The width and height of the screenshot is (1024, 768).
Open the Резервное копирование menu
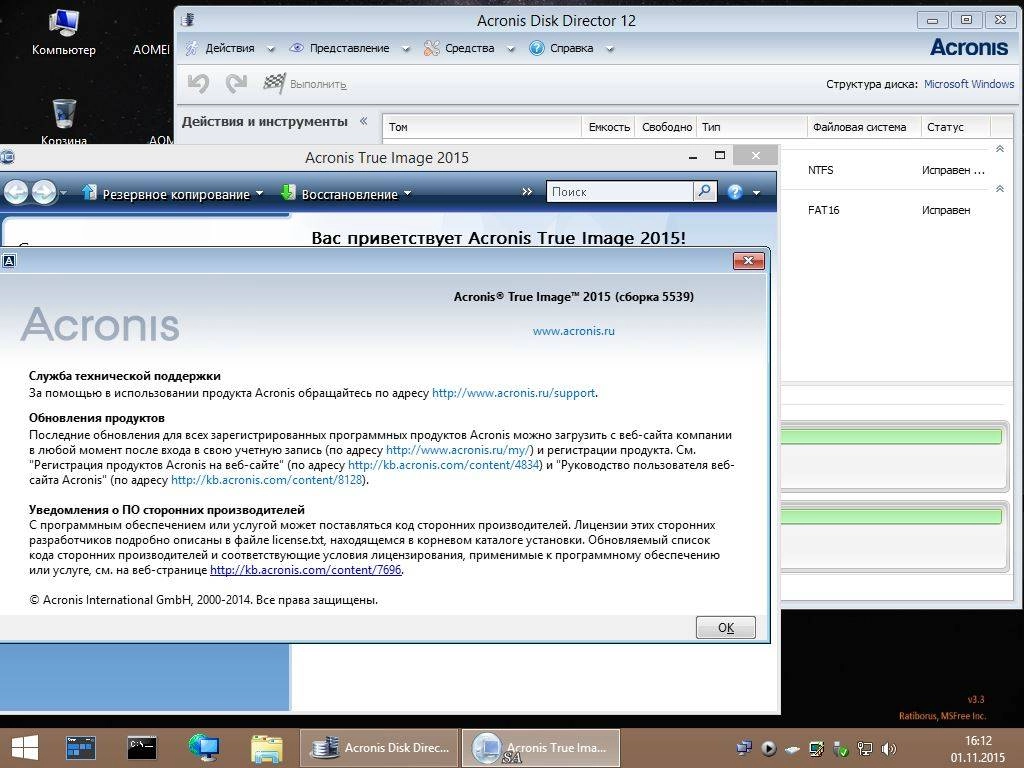coord(173,194)
